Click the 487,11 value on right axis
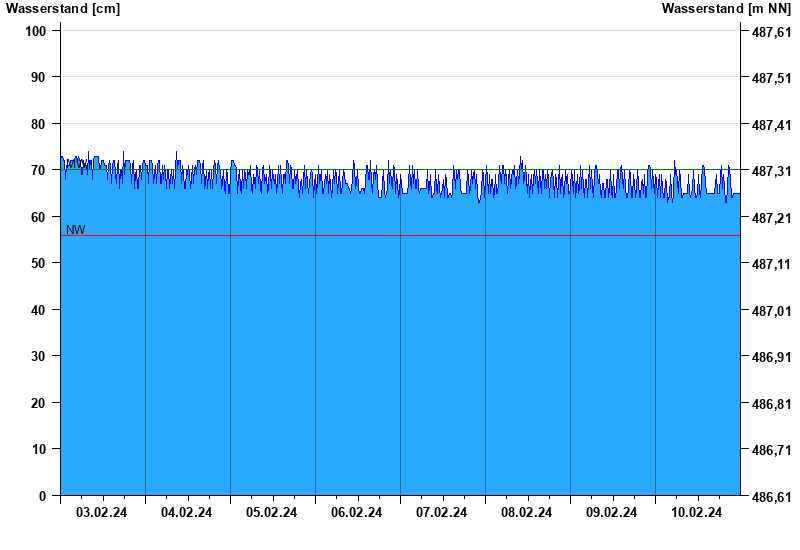 pyautogui.click(x=771, y=265)
